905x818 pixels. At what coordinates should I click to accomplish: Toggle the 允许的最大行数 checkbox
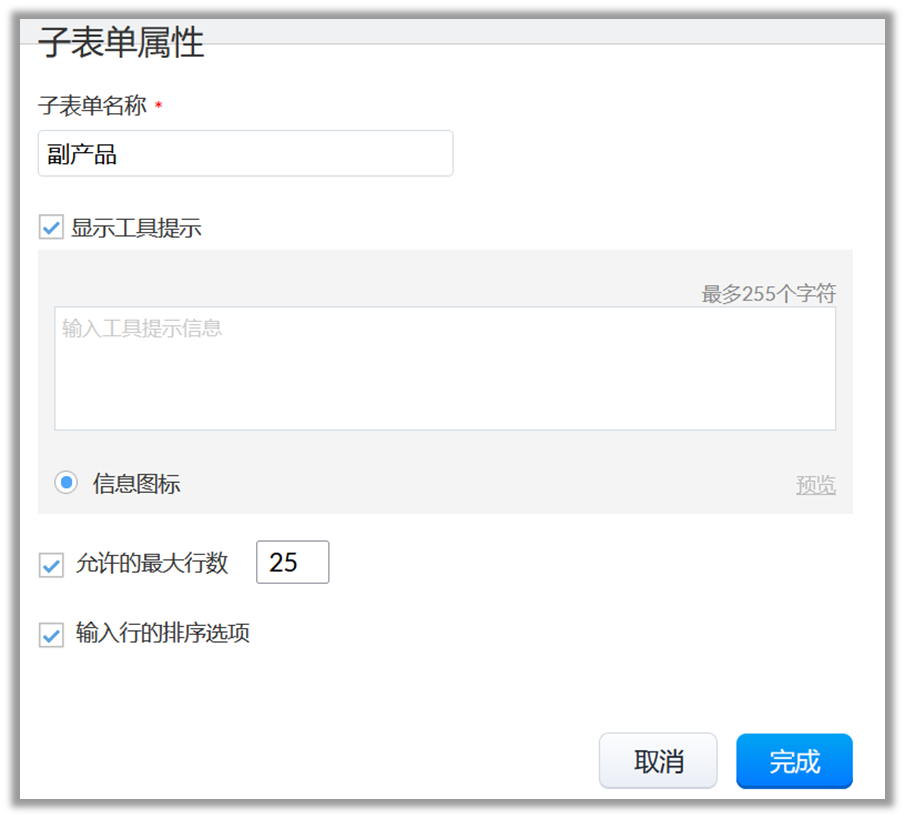tap(51, 565)
